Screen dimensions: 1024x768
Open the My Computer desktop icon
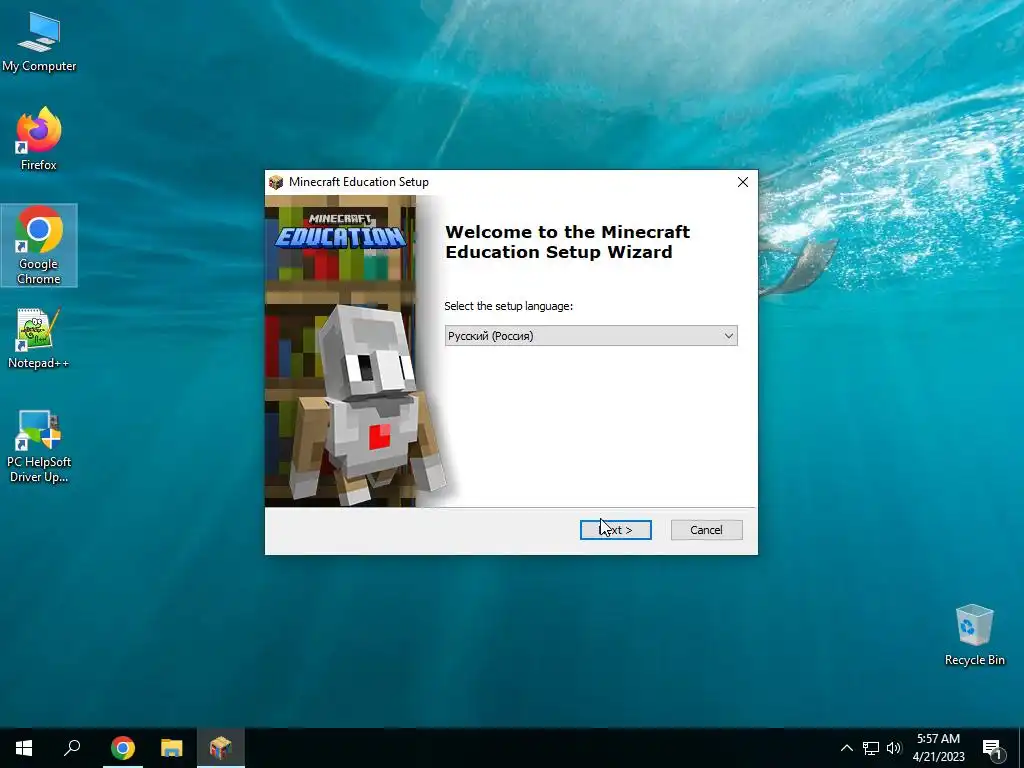(39, 42)
